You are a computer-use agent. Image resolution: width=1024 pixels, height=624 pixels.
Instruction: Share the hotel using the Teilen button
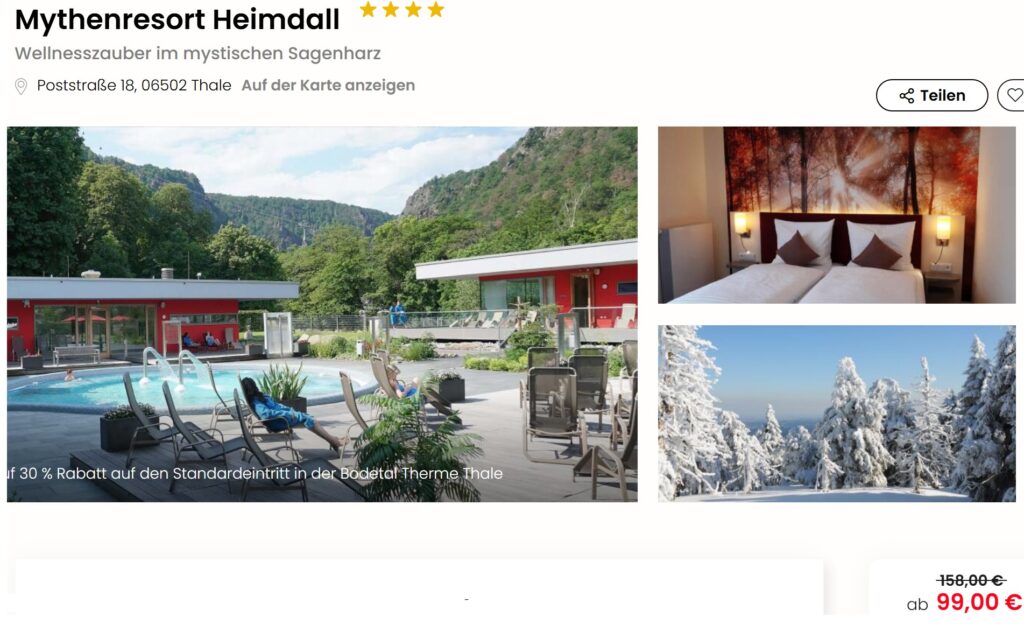pos(932,95)
